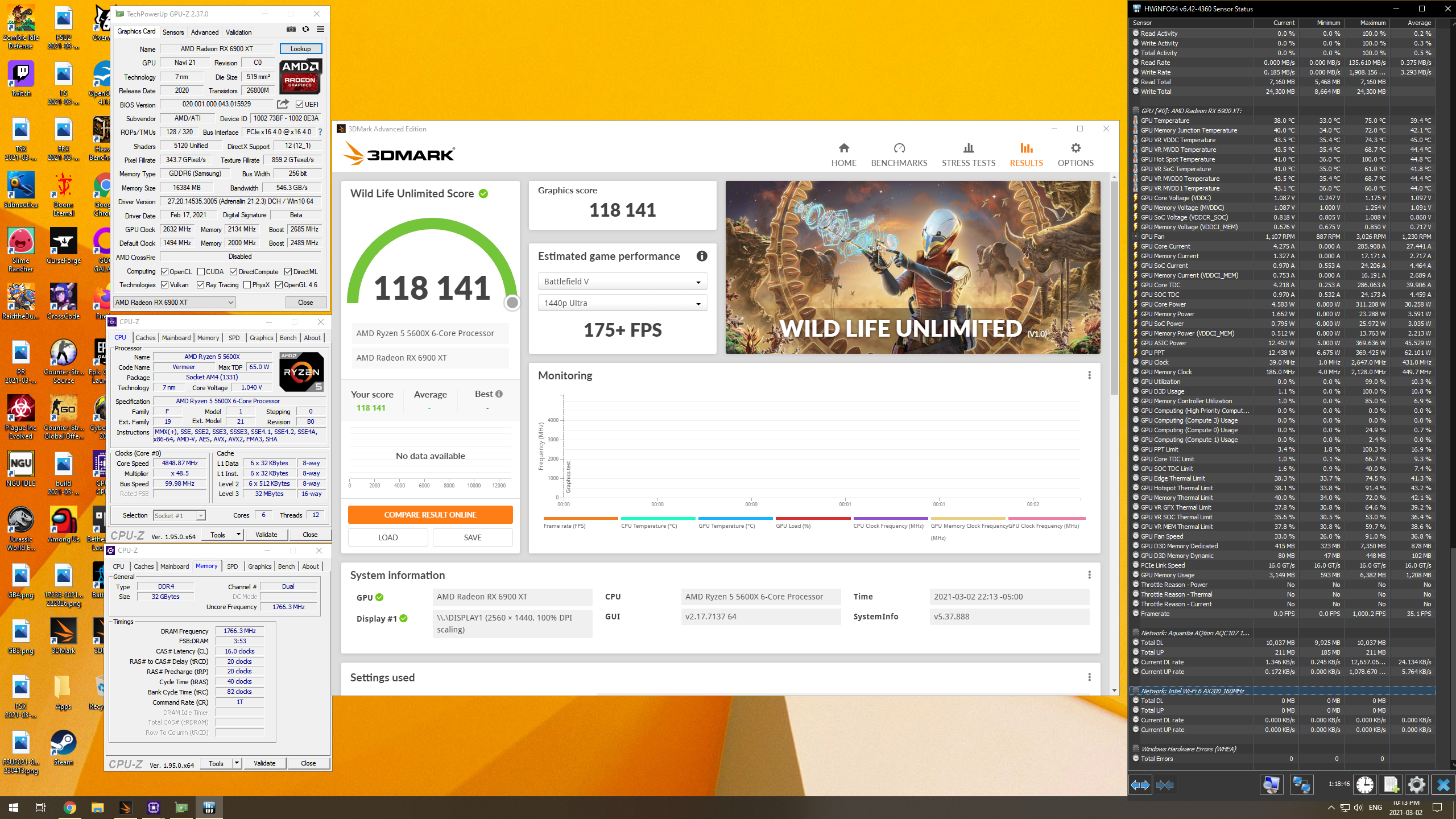Open File Explorer from the taskbar
Screen dimensions: 1456x819
click(97, 808)
